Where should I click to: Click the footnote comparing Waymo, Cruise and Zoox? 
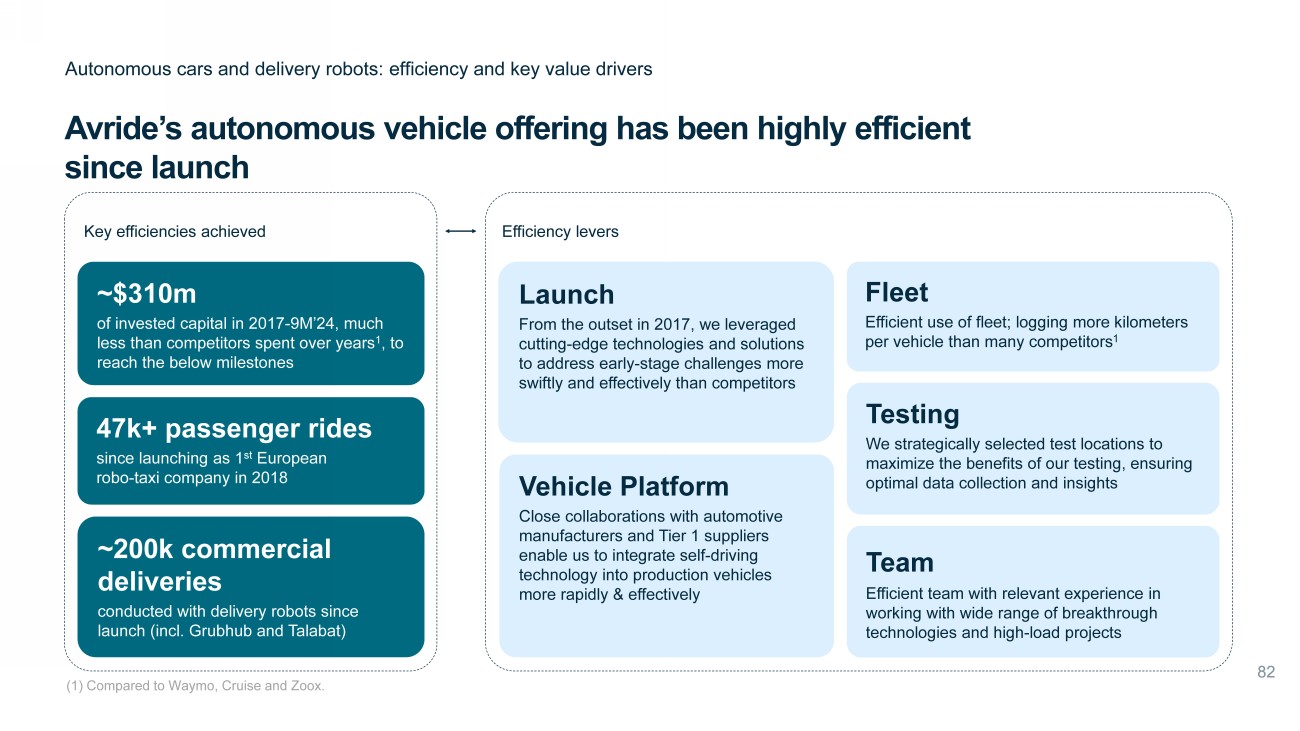point(195,685)
